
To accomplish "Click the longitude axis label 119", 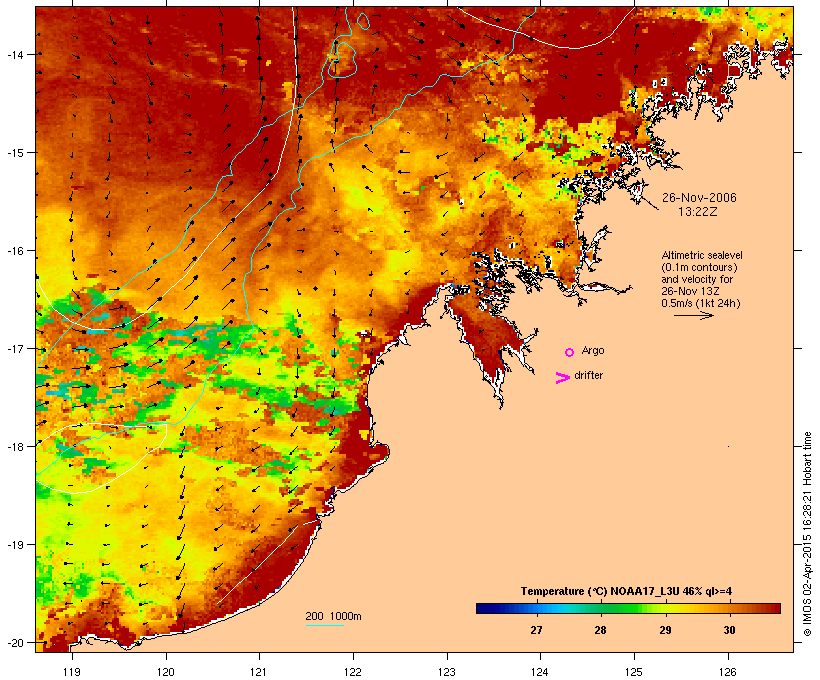I will click(72, 672).
